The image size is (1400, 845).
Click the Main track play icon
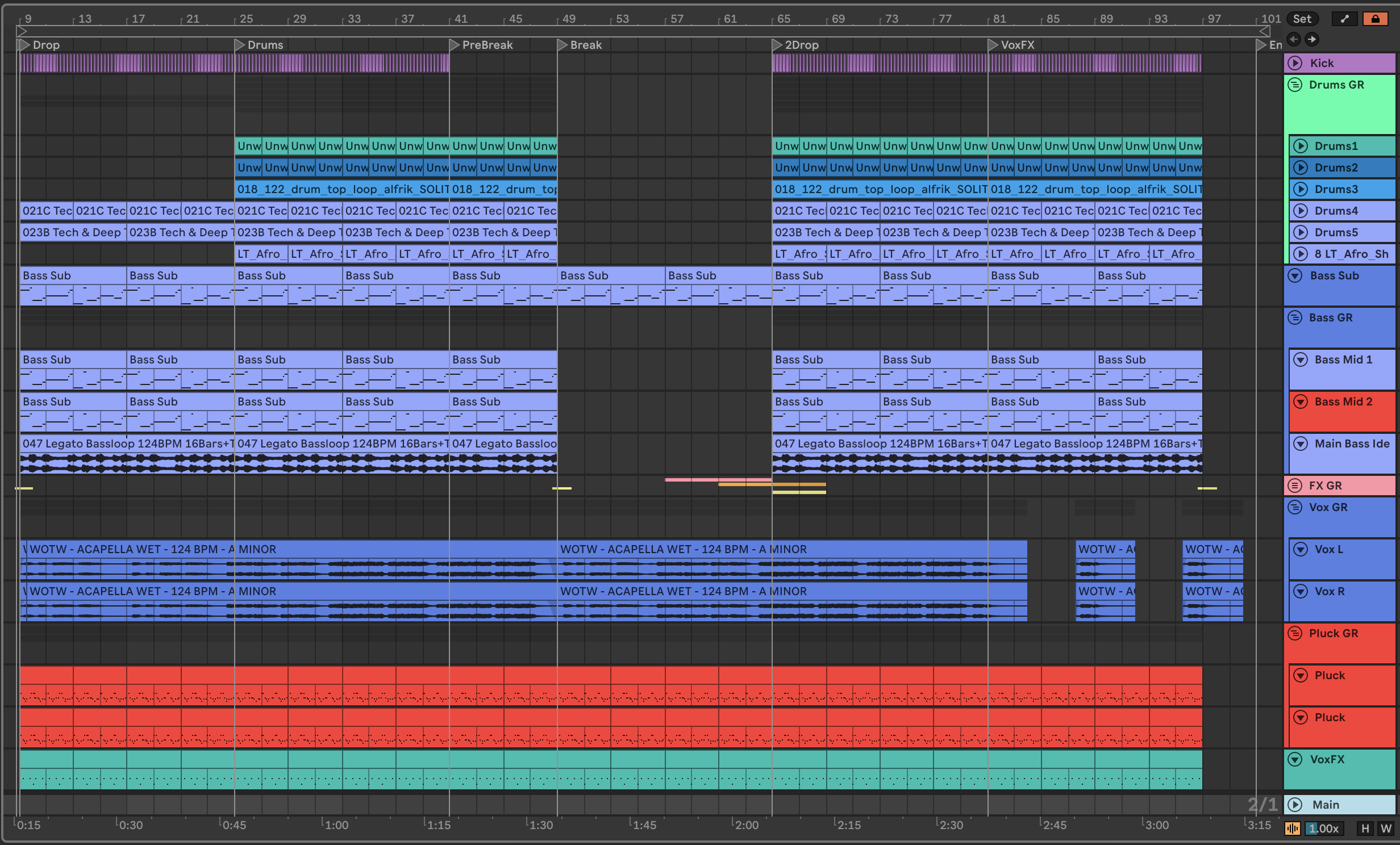coord(1295,805)
